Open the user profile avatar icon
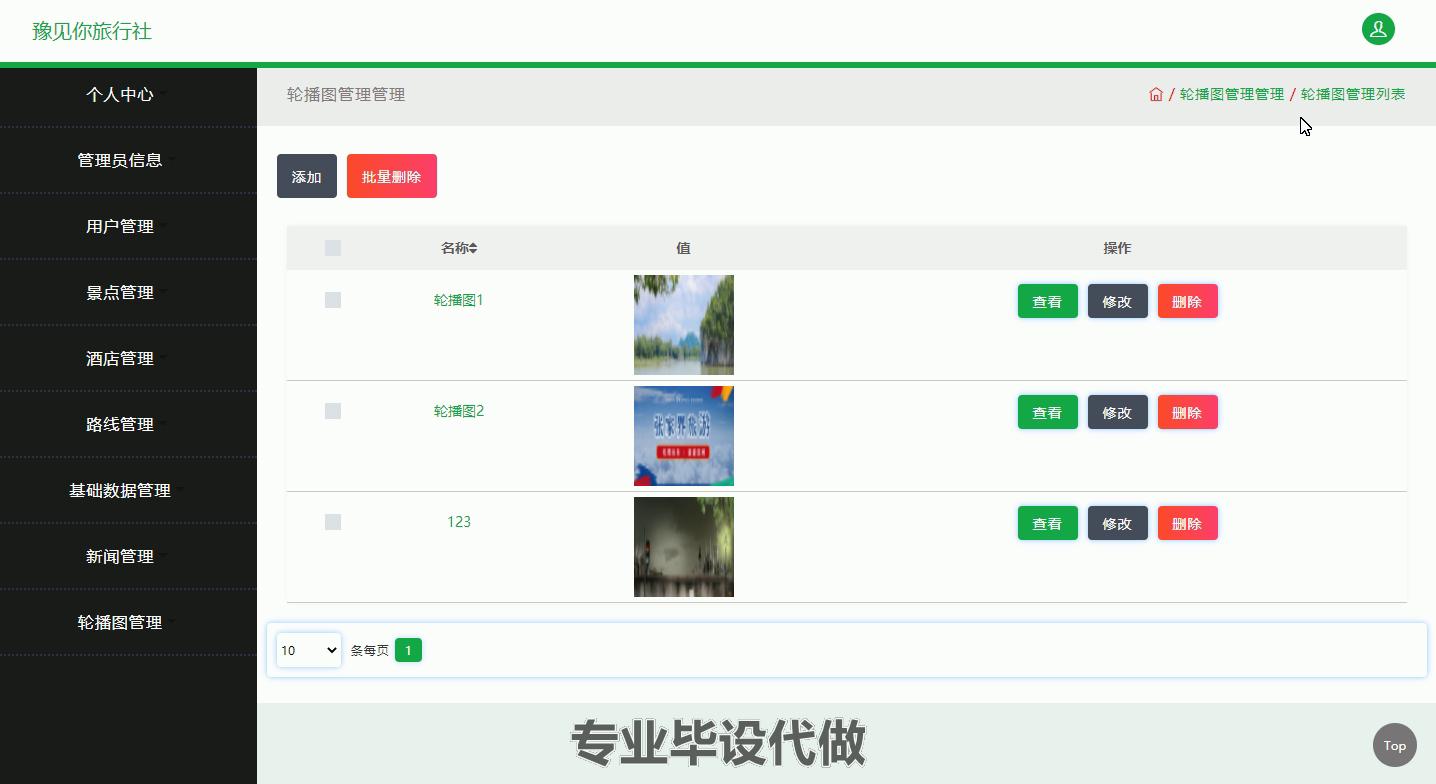The height and width of the screenshot is (784, 1436). click(x=1378, y=29)
